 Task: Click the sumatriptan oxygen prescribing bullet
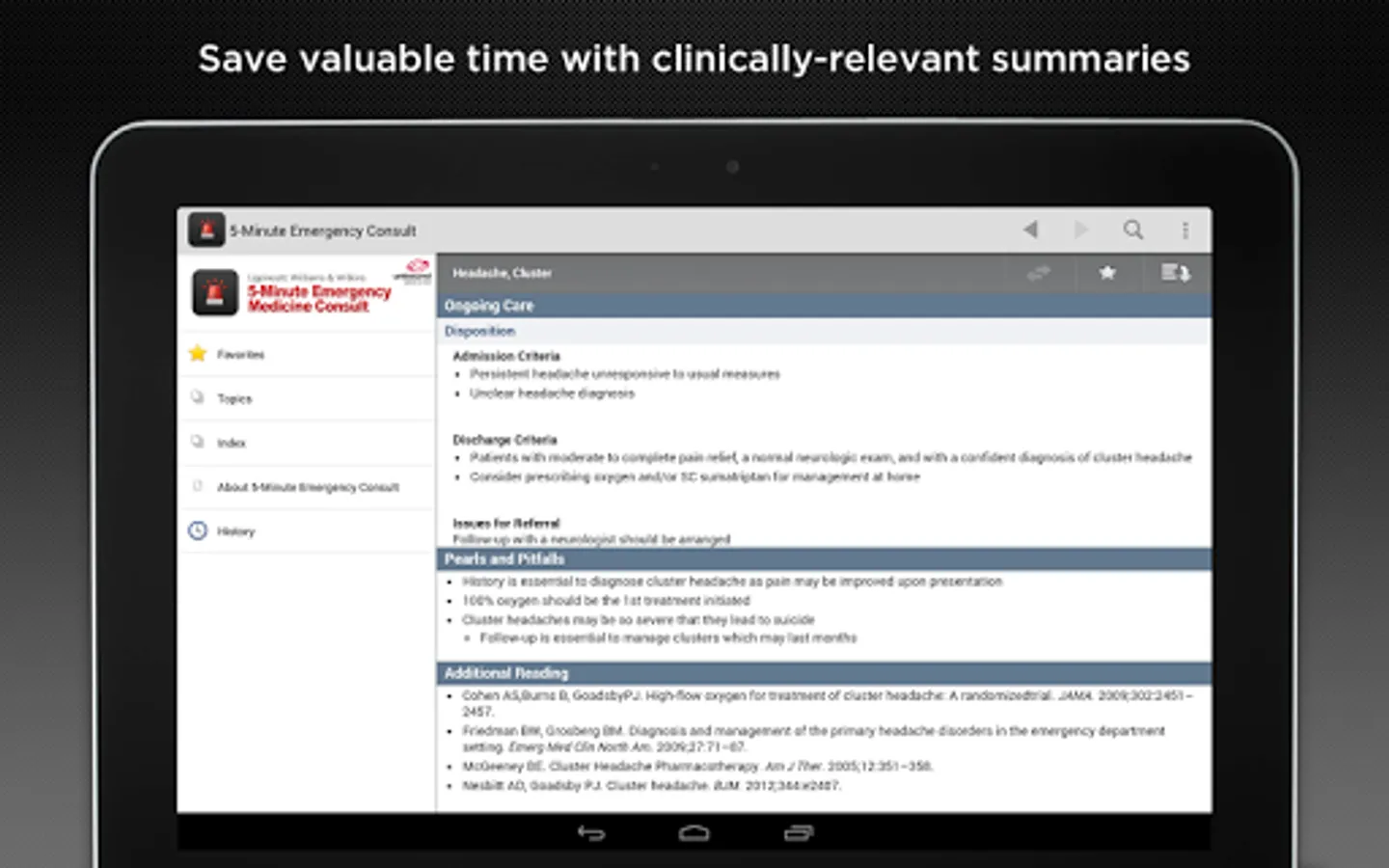coord(694,476)
